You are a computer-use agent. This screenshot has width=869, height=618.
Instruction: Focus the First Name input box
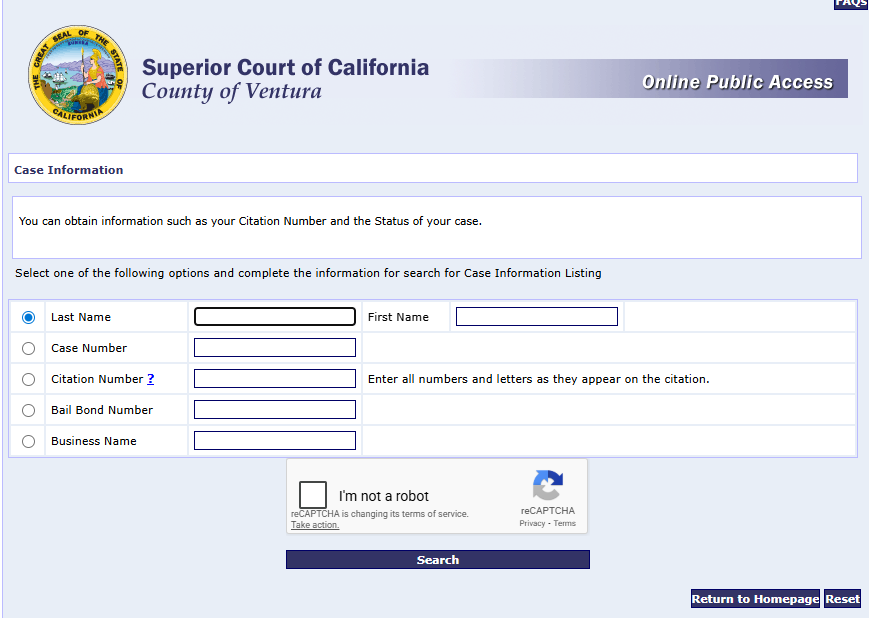pyautogui.click(x=537, y=317)
